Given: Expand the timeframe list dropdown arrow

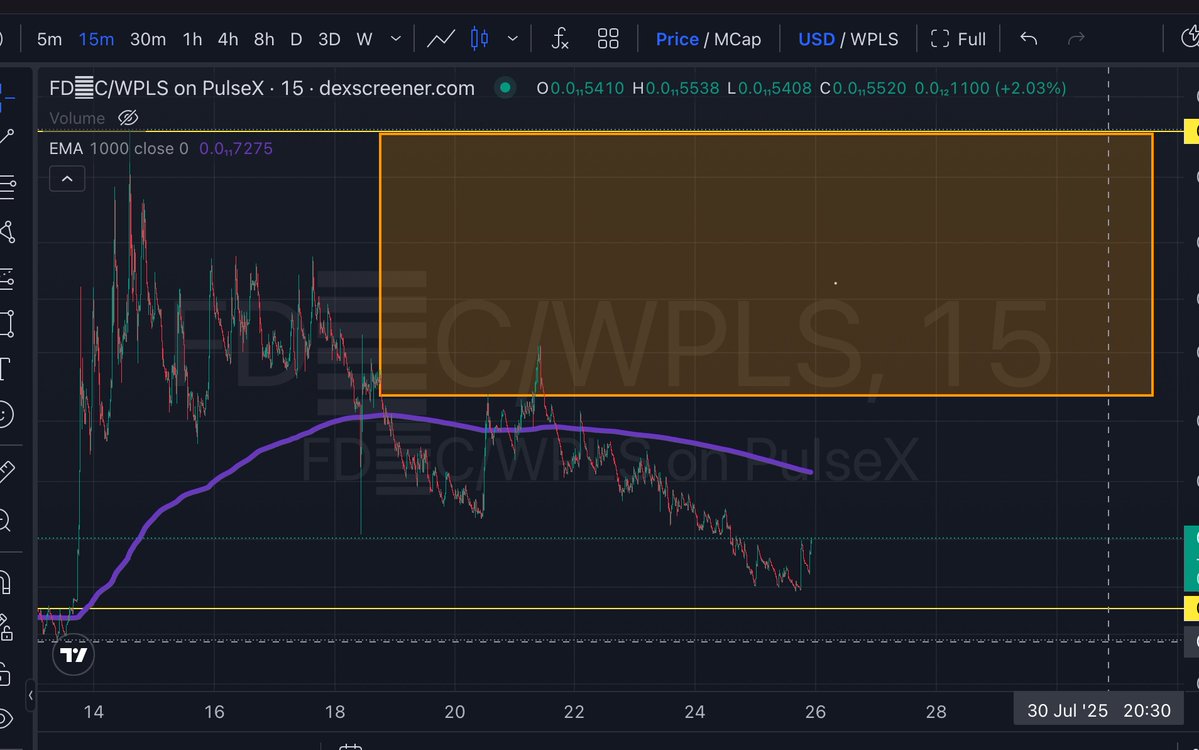Looking at the screenshot, I should pyautogui.click(x=395, y=39).
